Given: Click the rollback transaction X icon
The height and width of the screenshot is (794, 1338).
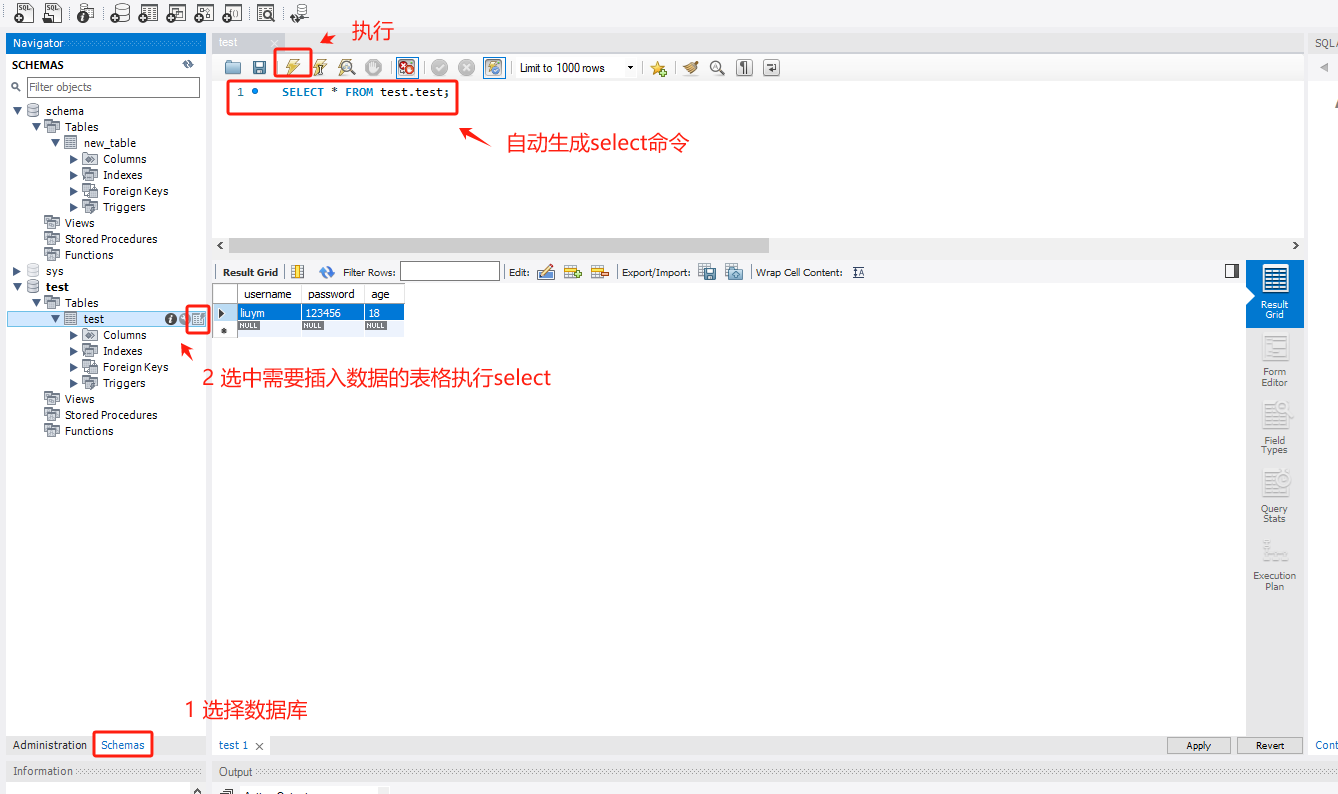Looking at the screenshot, I should [x=466, y=67].
